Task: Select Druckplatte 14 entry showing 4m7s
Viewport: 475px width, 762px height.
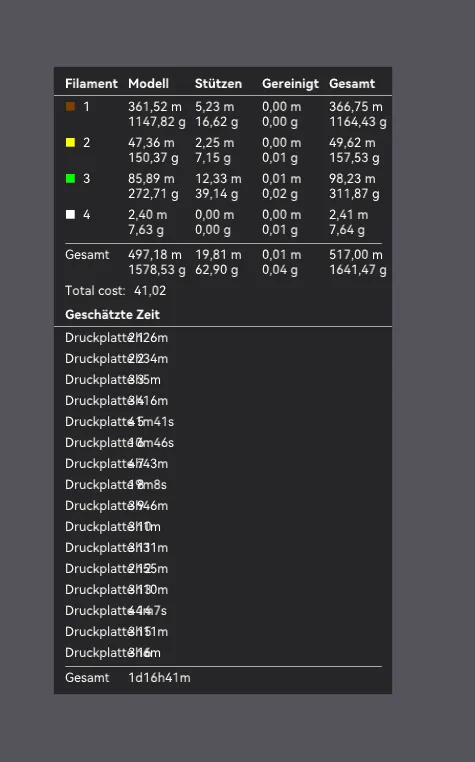Action: [116, 610]
